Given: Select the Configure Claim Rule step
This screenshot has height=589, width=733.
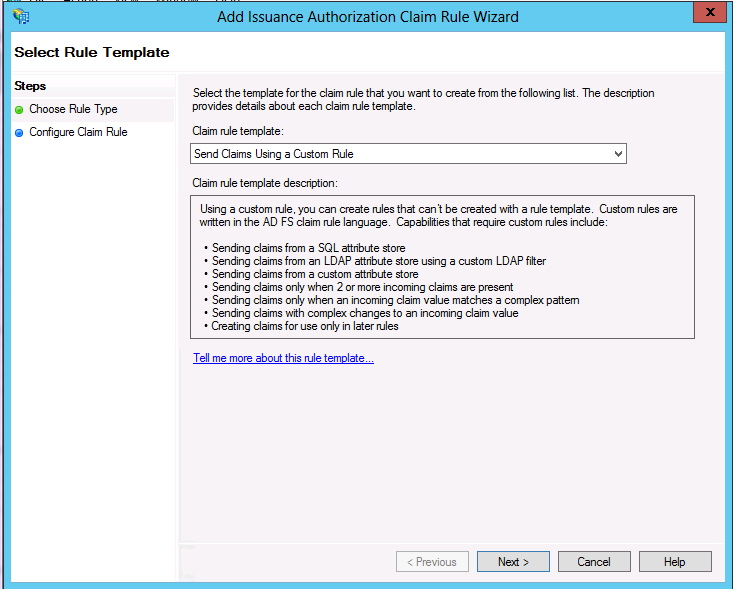Looking at the screenshot, I should [x=78, y=132].
